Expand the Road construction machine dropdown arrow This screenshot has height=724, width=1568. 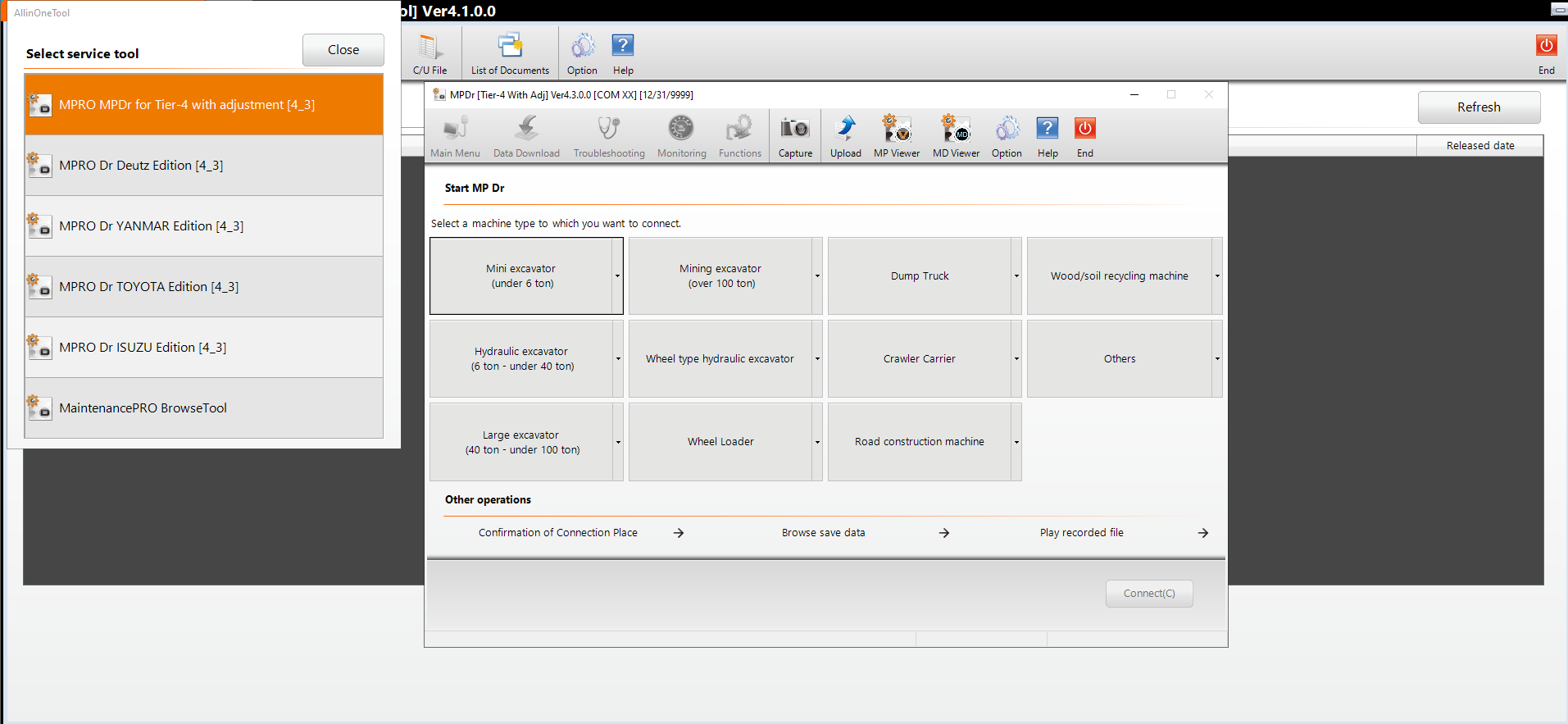(x=1016, y=442)
